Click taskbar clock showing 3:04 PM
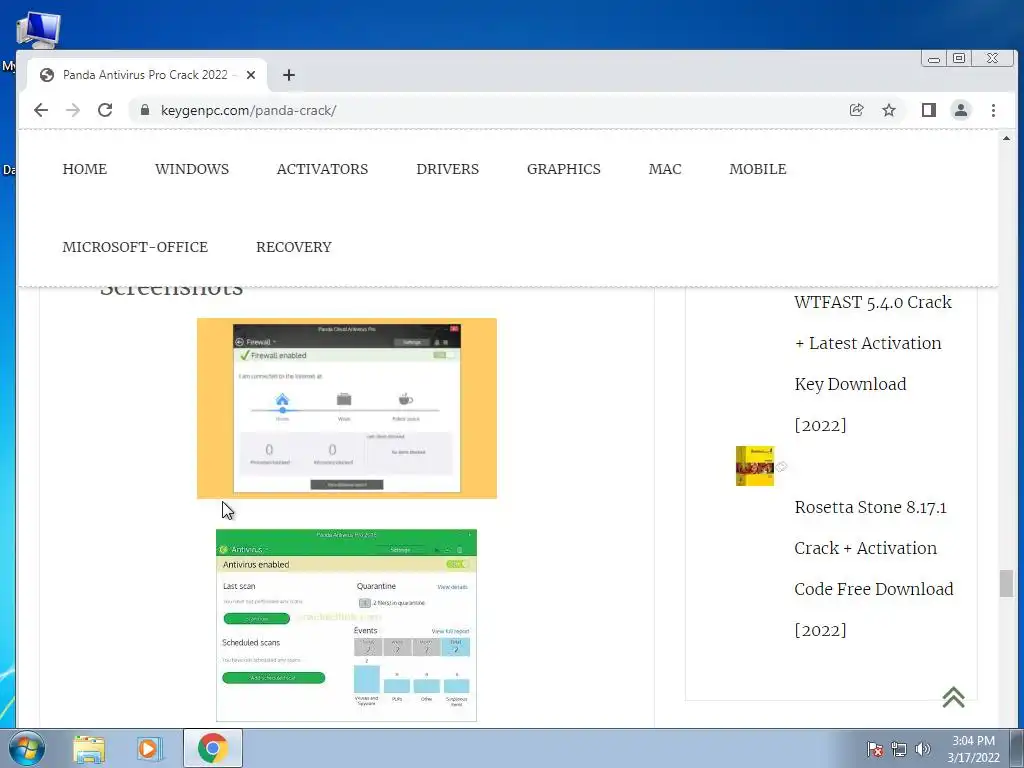Viewport: 1024px width, 768px height. pos(973,749)
